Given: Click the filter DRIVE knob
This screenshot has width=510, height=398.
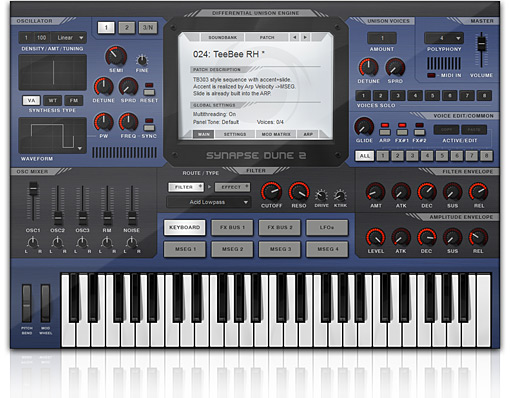Looking at the screenshot, I should pos(321,195).
